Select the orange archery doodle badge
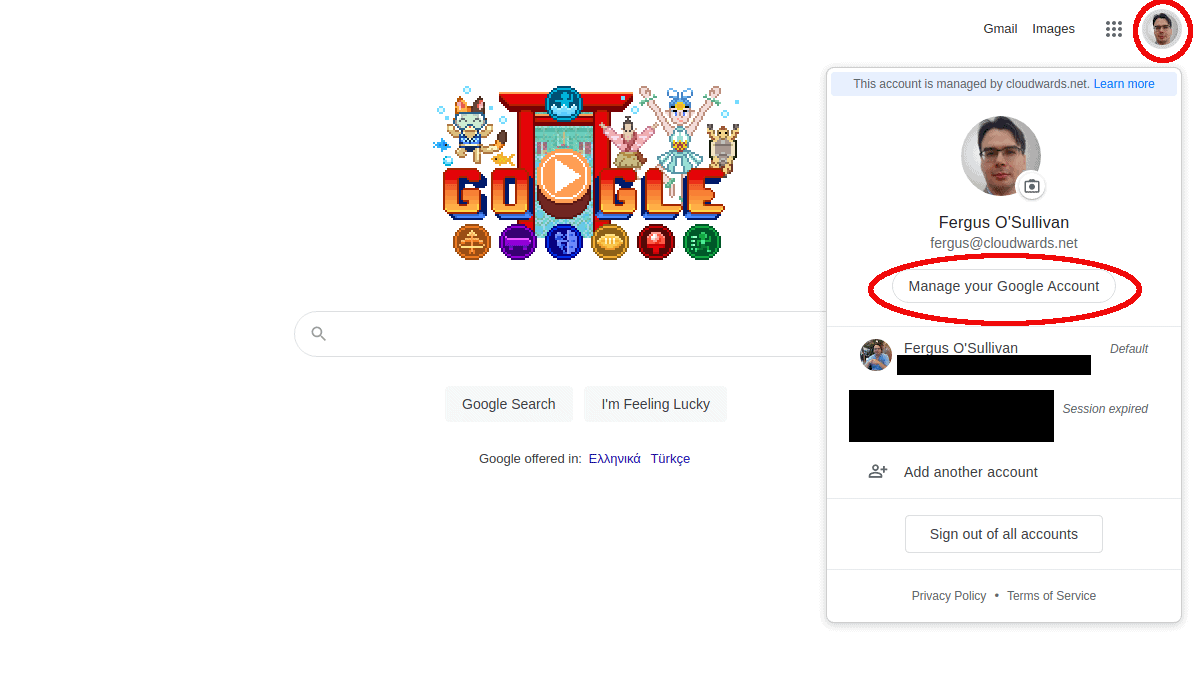The height and width of the screenshot is (690, 1193). 472,243
